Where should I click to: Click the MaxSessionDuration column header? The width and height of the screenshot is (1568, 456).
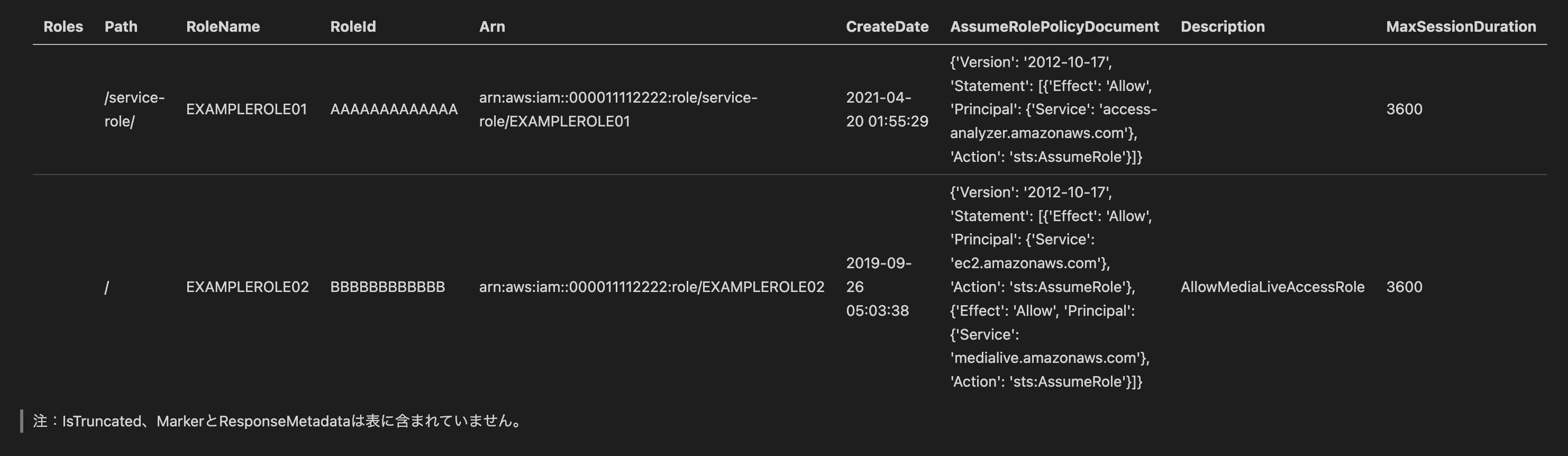1461,27
